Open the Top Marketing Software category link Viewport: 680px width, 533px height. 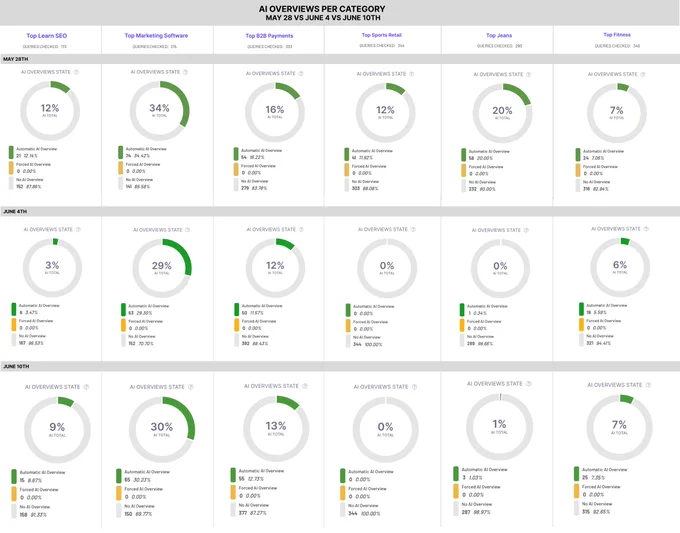pyautogui.click(x=156, y=36)
